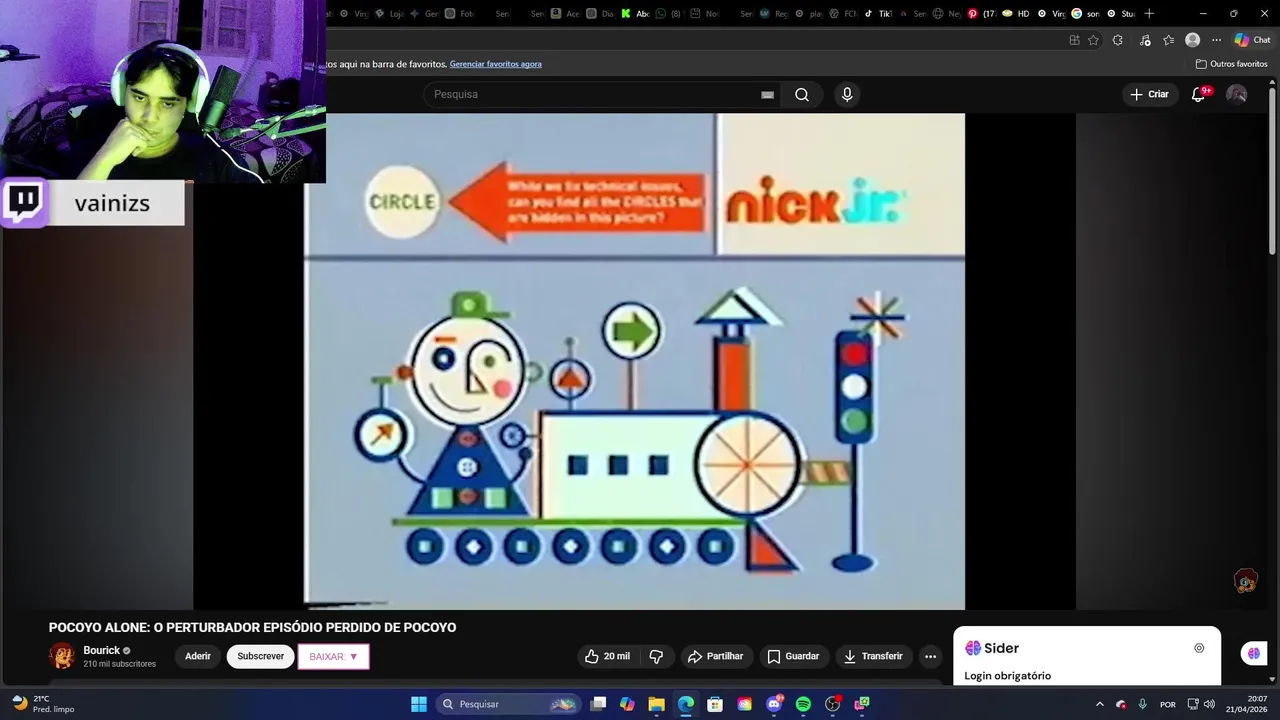
Task: Open Task View on the taskbar
Action: tap(598, 704)
